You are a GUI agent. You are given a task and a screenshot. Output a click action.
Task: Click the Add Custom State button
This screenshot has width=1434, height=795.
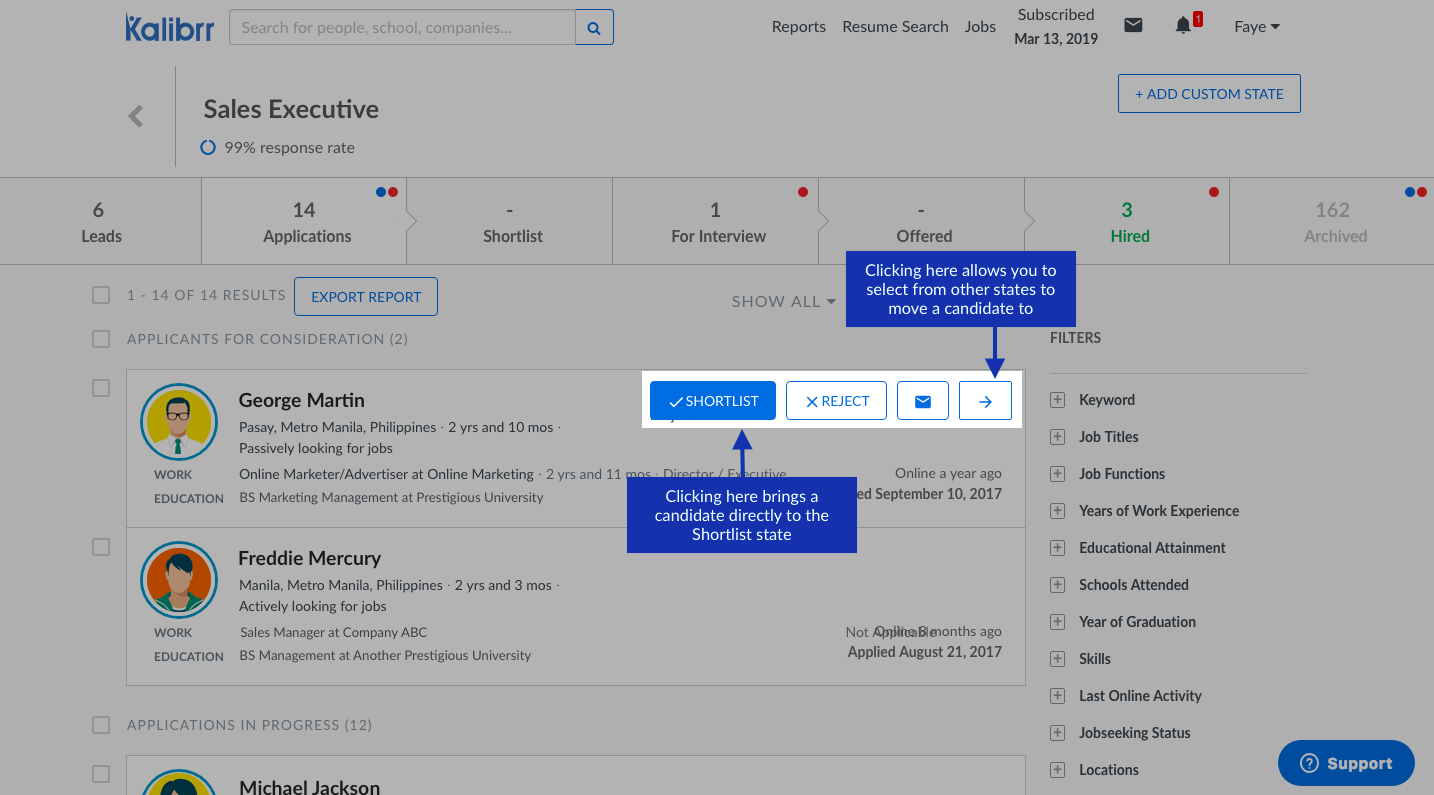tap(1208, 94)
